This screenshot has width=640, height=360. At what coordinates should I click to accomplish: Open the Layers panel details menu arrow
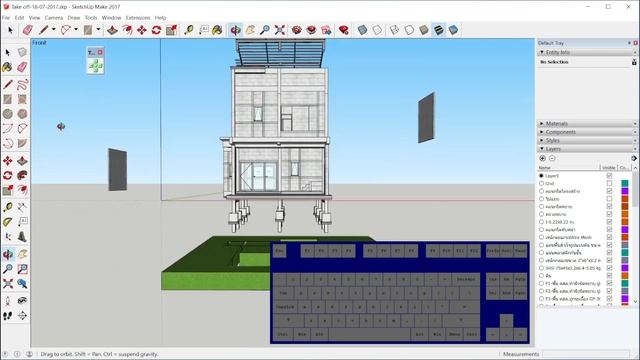point(633,158)
